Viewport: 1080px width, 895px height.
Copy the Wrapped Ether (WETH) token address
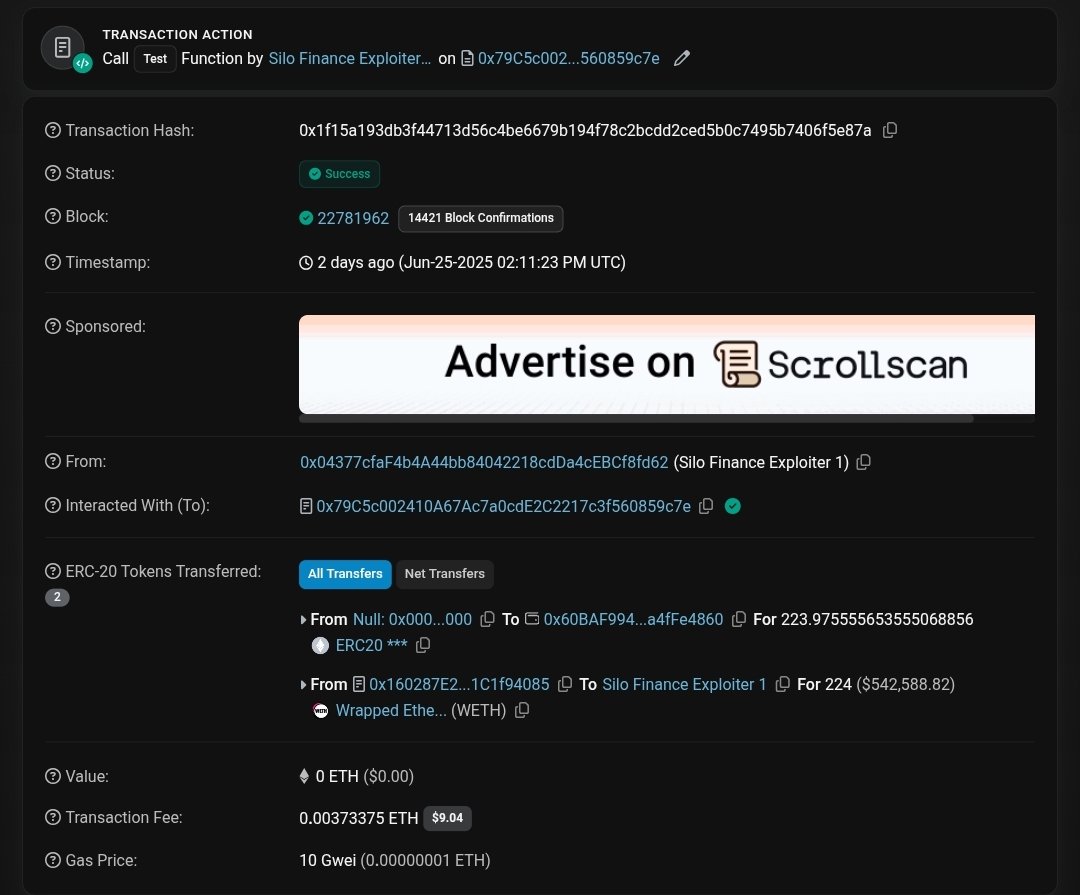[522, 710]
